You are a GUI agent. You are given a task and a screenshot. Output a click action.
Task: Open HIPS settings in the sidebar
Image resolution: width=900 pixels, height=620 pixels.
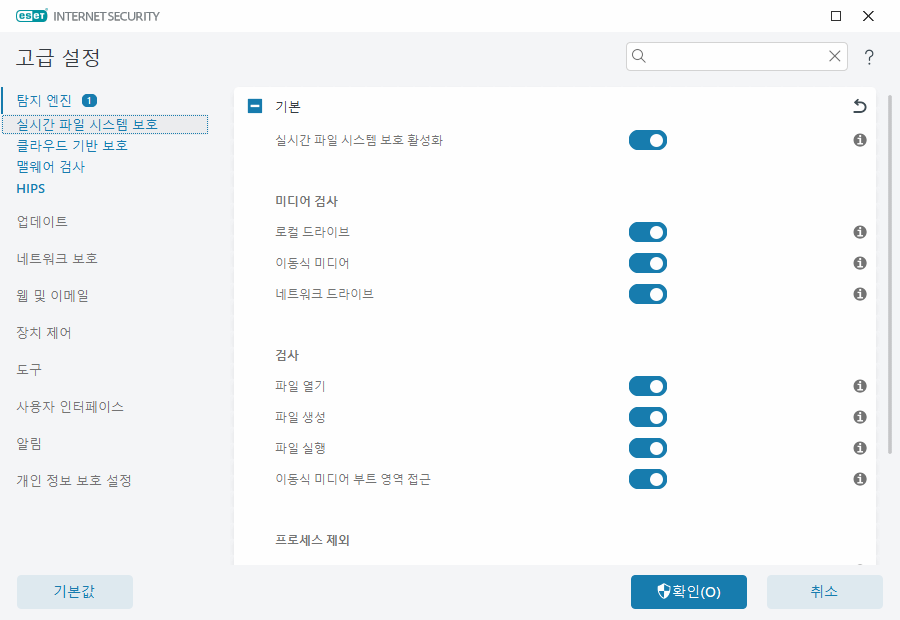(x=30, y=188)
